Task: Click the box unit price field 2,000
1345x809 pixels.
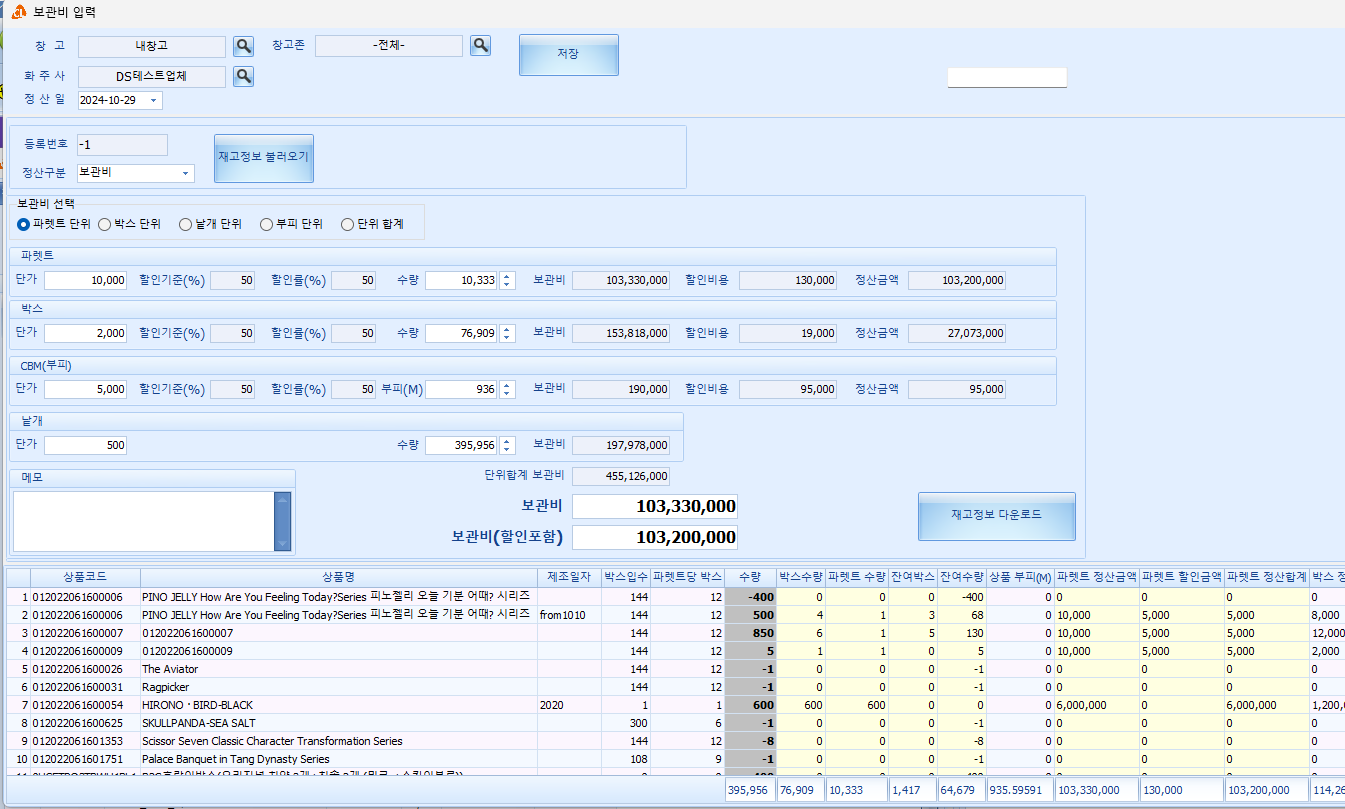Action: (x=86, y=333)
